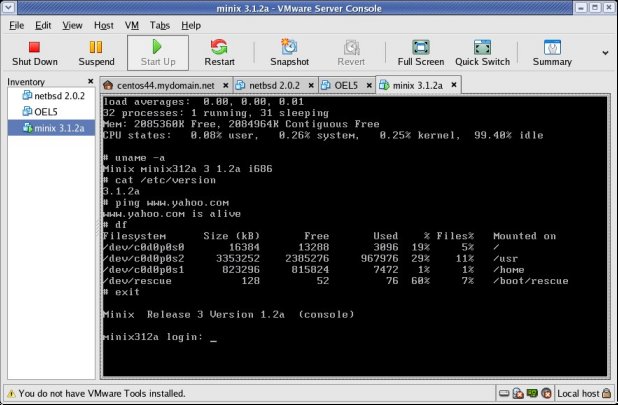The height and width of the screenshot is (405, 618).
Task: Click the Shut Down toolbar icon
Action: point(34,47)
